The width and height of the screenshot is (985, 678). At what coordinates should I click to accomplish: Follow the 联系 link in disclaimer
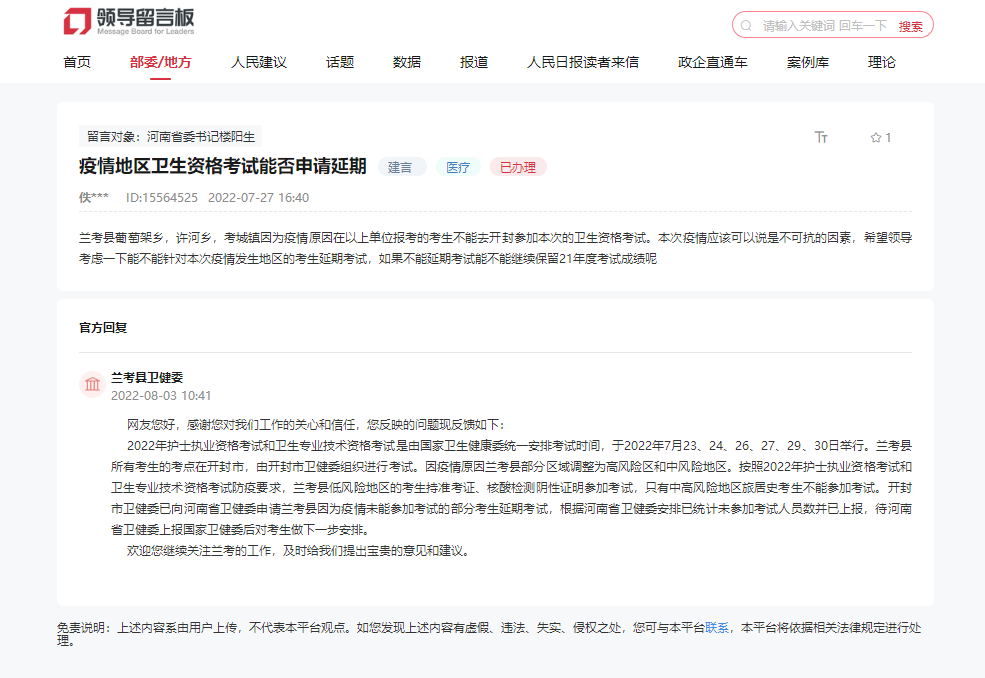click(717, 628)
